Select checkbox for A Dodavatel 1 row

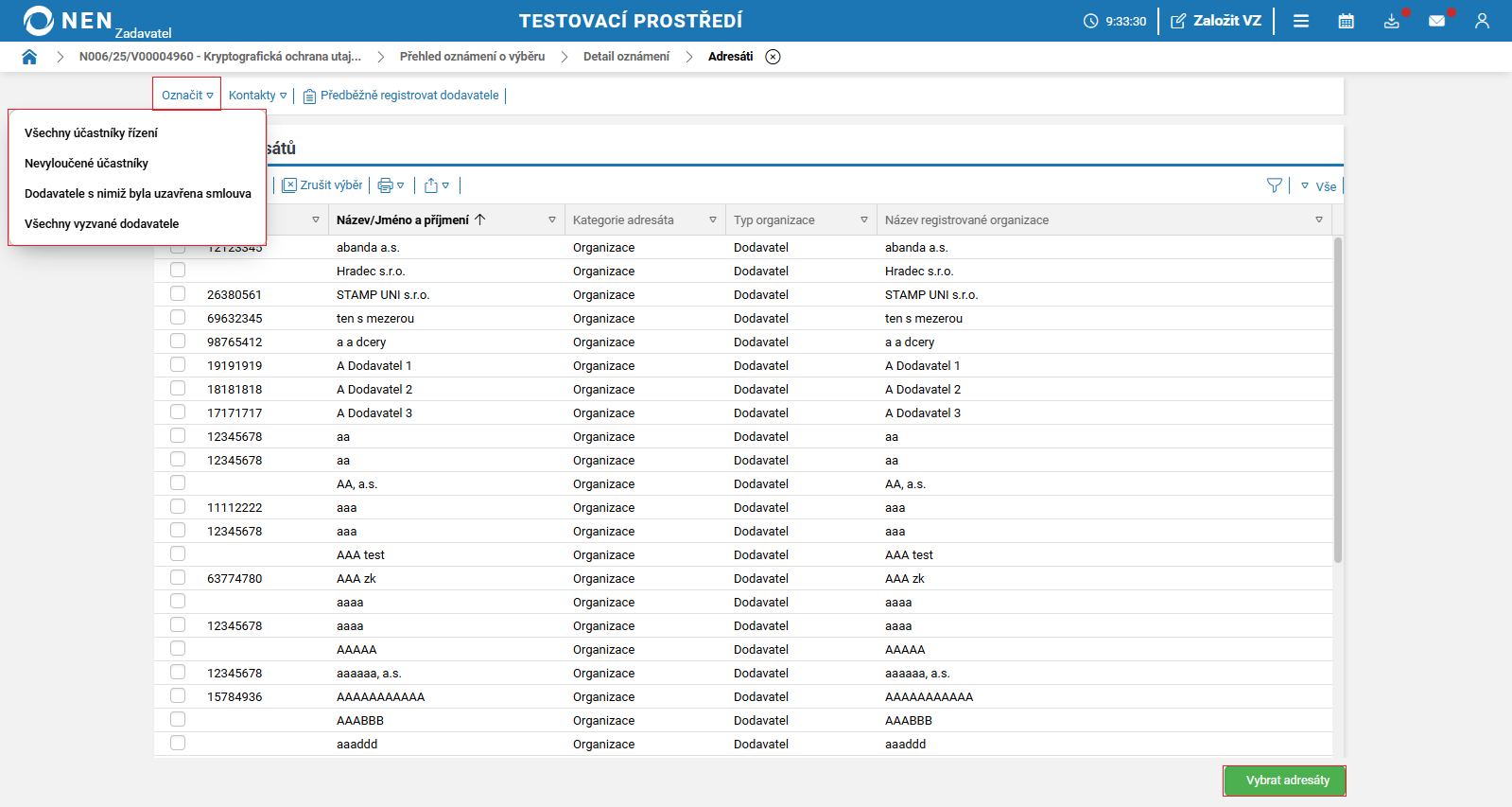178,364
